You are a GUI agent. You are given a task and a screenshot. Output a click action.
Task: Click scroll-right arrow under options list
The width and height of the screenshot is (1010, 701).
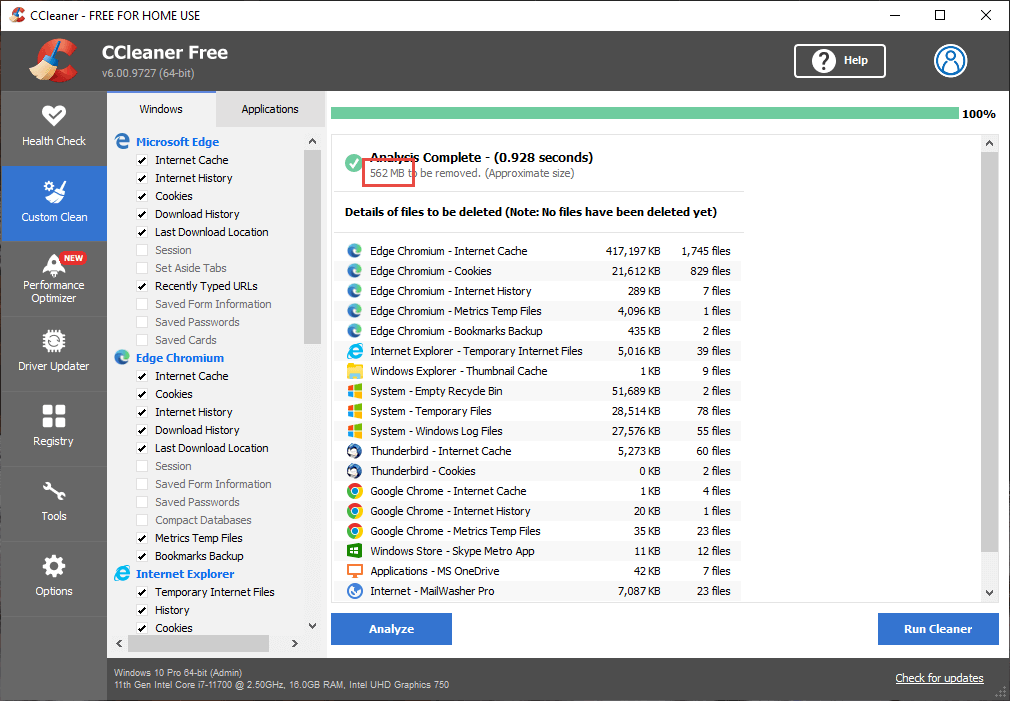(x=294, y=643)
